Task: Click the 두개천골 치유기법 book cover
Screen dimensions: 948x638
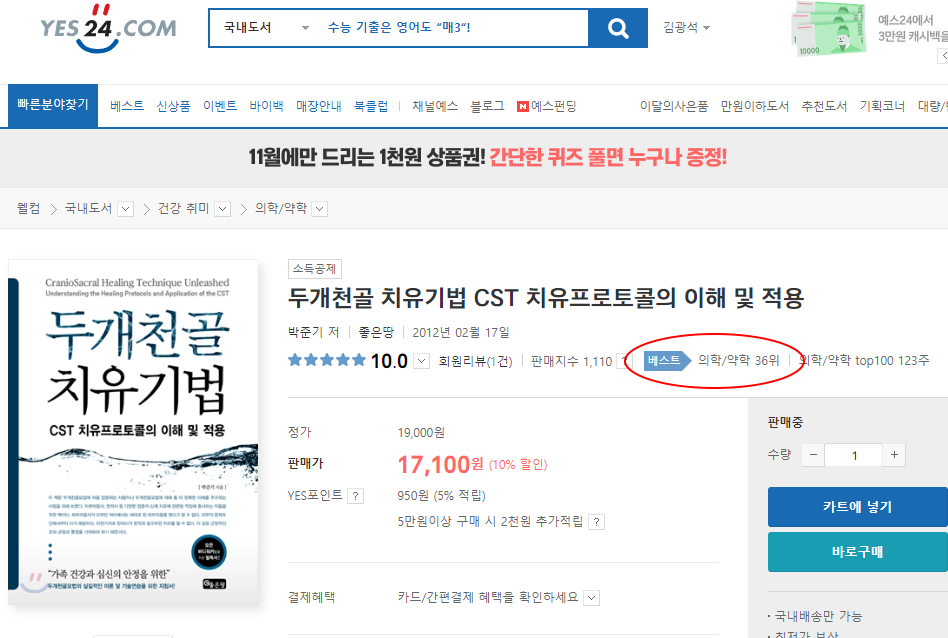Action: click(x=133, y=432)
